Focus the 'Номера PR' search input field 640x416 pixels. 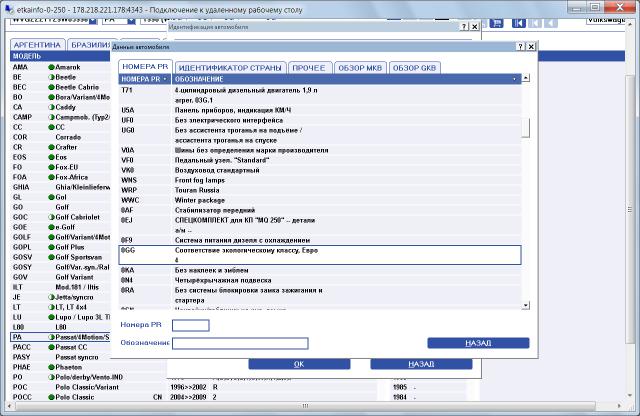pyautogui.click(x=191, y=325)
